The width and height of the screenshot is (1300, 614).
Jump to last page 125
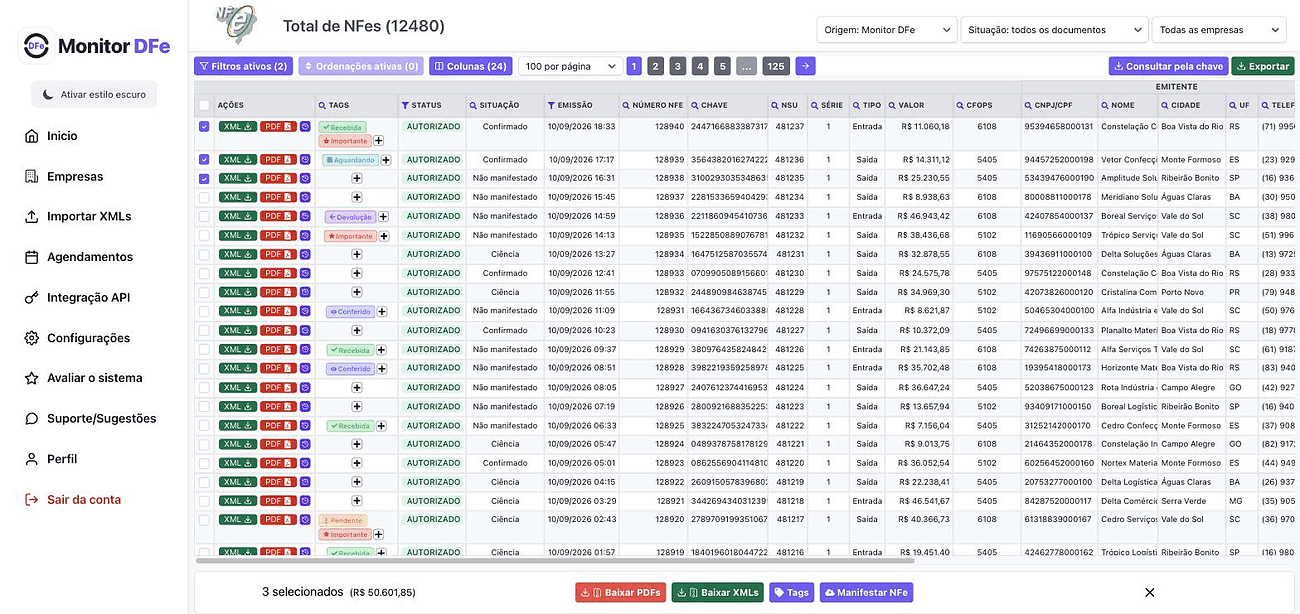(x=776, y=66)
